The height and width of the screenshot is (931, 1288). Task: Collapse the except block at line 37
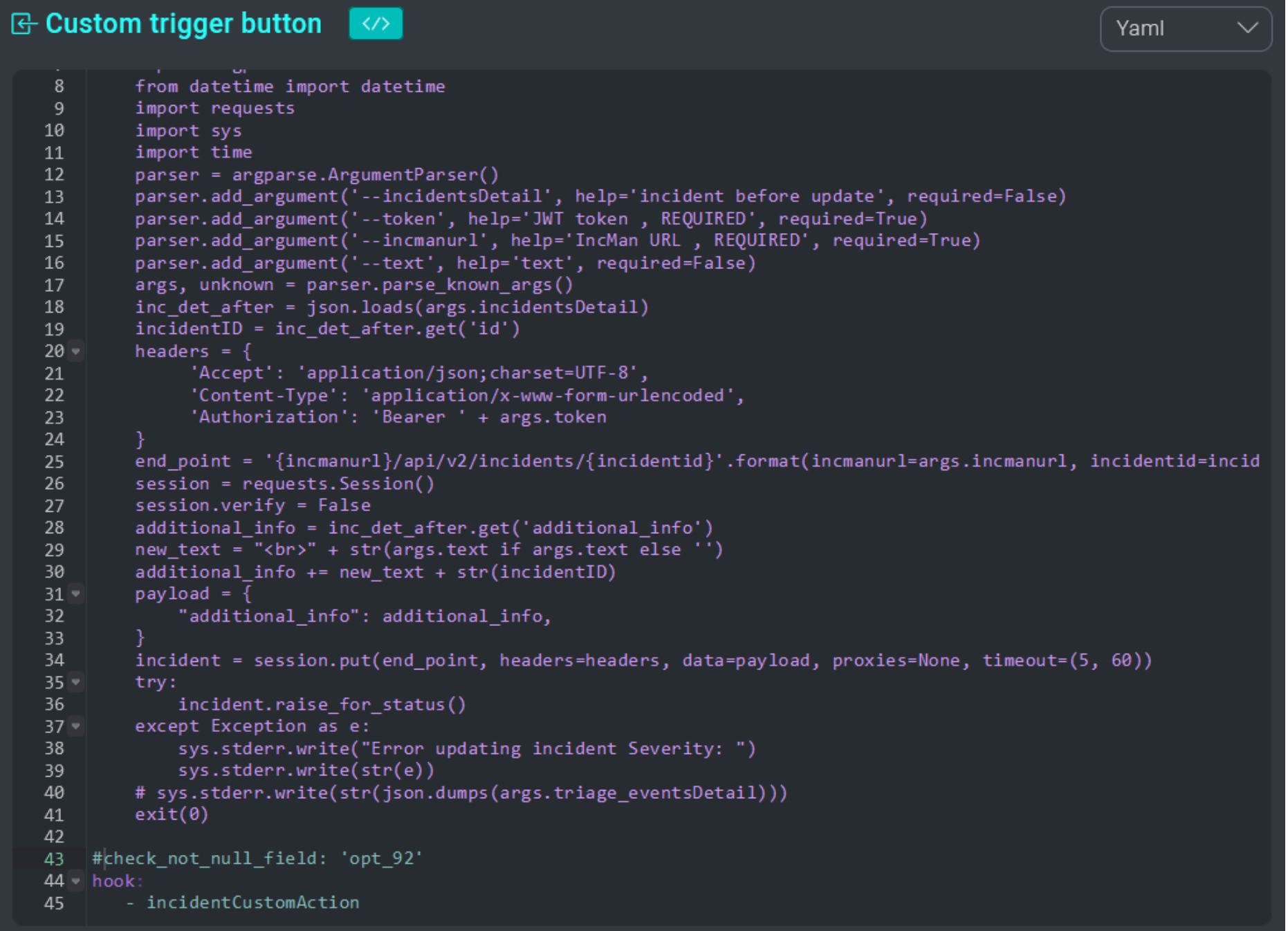pos(75,727)
